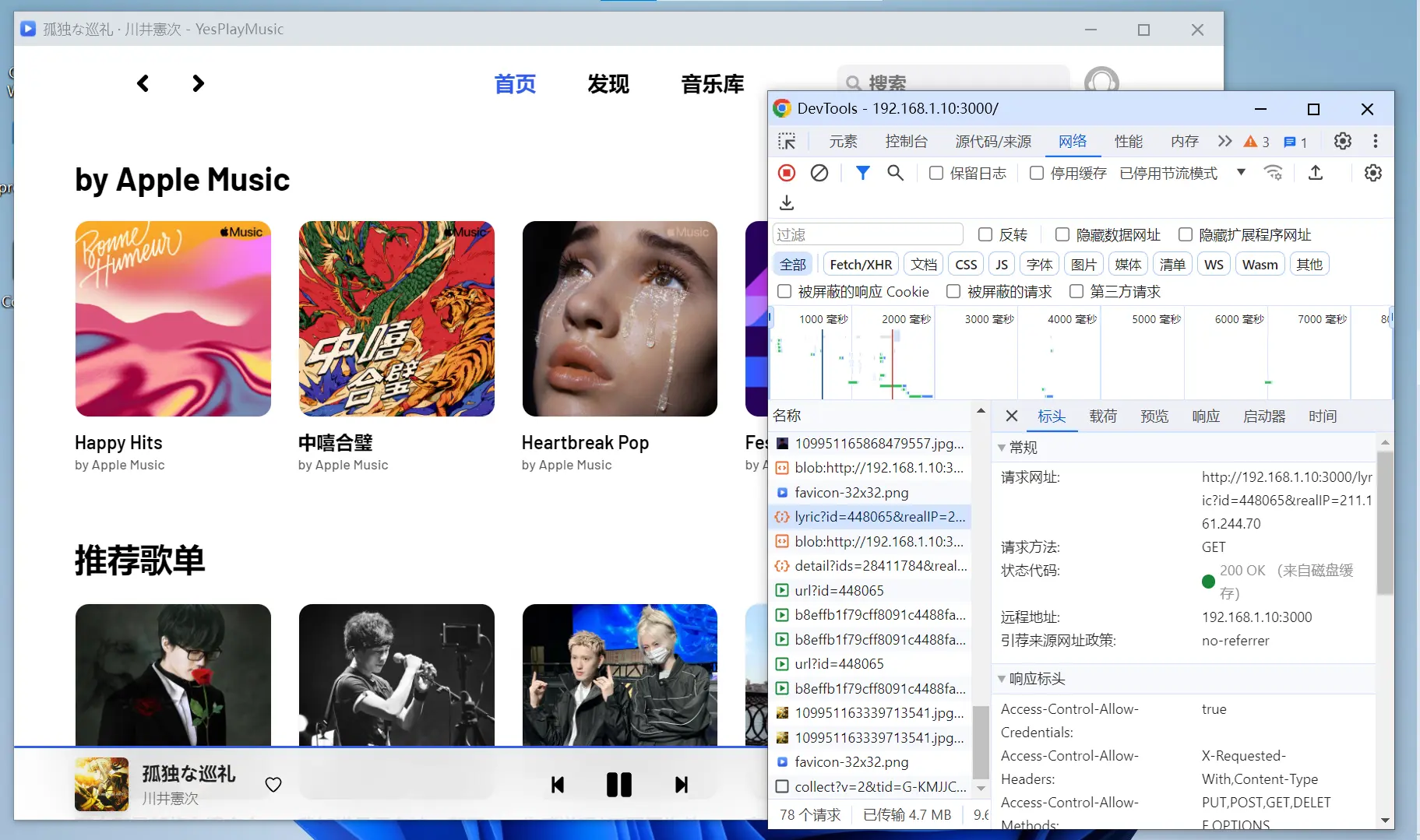Viewport: 1420px width, 840px height.
Task: Collapse the 常规 section
Action: pos(1002,448)
